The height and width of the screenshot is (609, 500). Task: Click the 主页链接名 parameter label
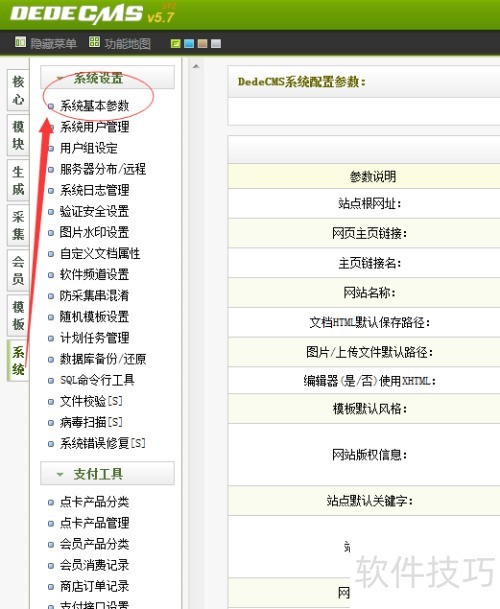click(369, 263)
